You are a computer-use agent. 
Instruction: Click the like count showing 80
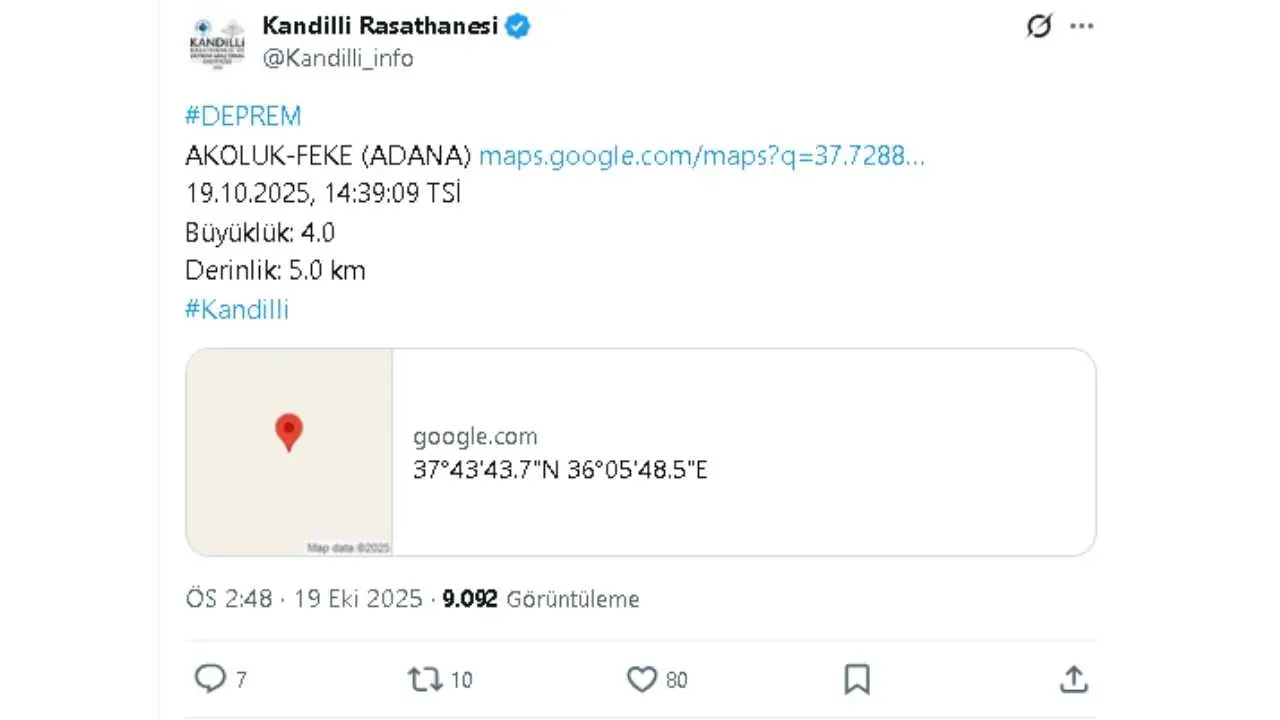[x=676, y=678]
